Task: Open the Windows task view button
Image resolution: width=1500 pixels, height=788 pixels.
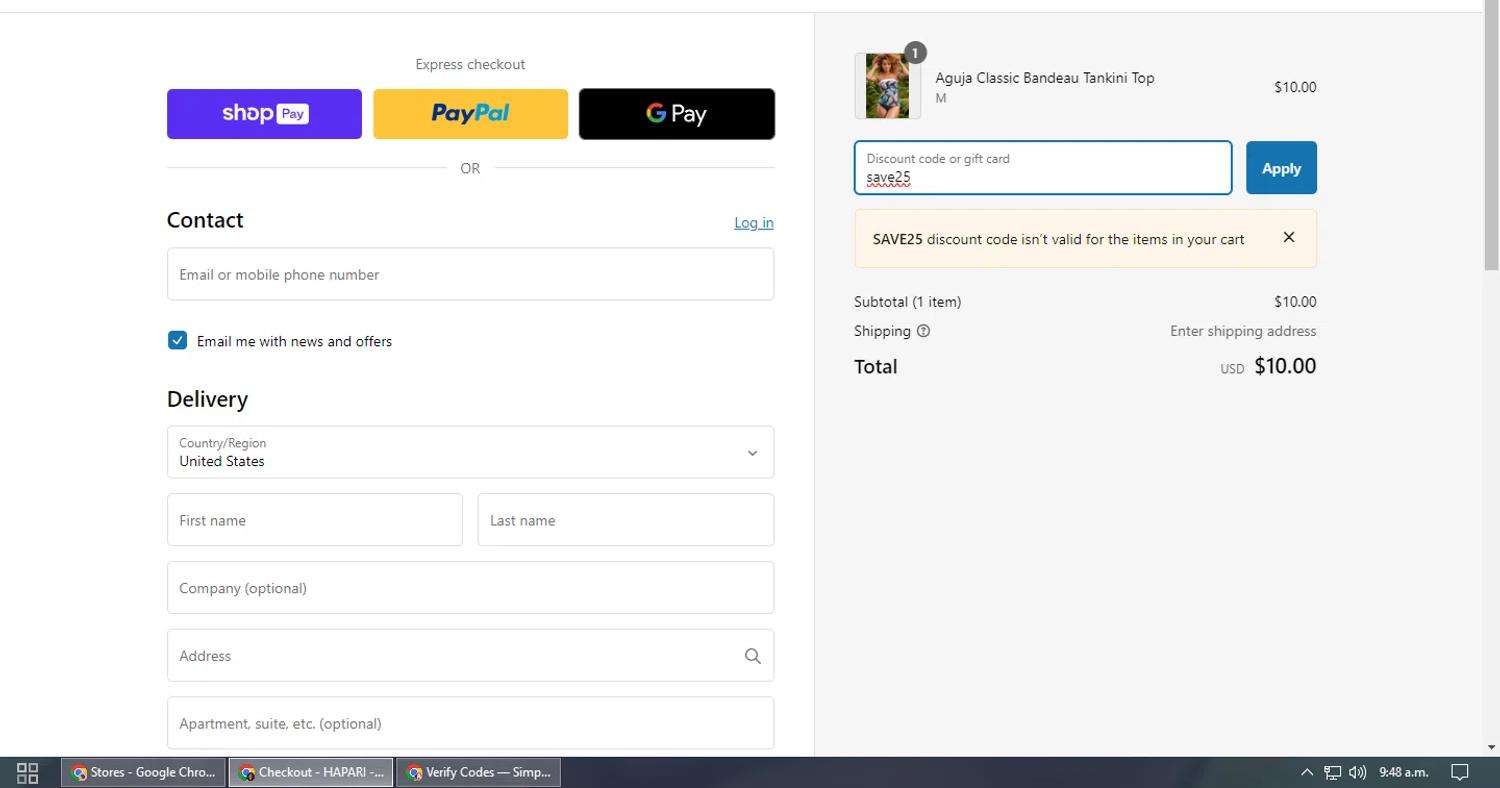Action: tap(28, 772)
